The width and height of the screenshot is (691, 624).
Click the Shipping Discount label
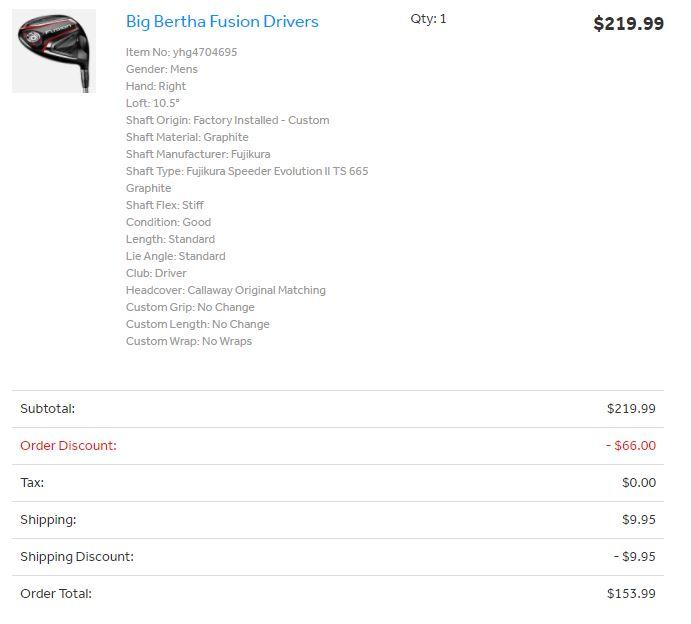pos(77,556)
